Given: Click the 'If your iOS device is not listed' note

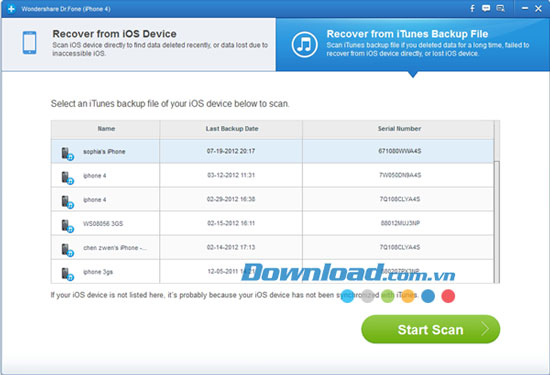Looking at the screenshot, I should click(234, 295).
